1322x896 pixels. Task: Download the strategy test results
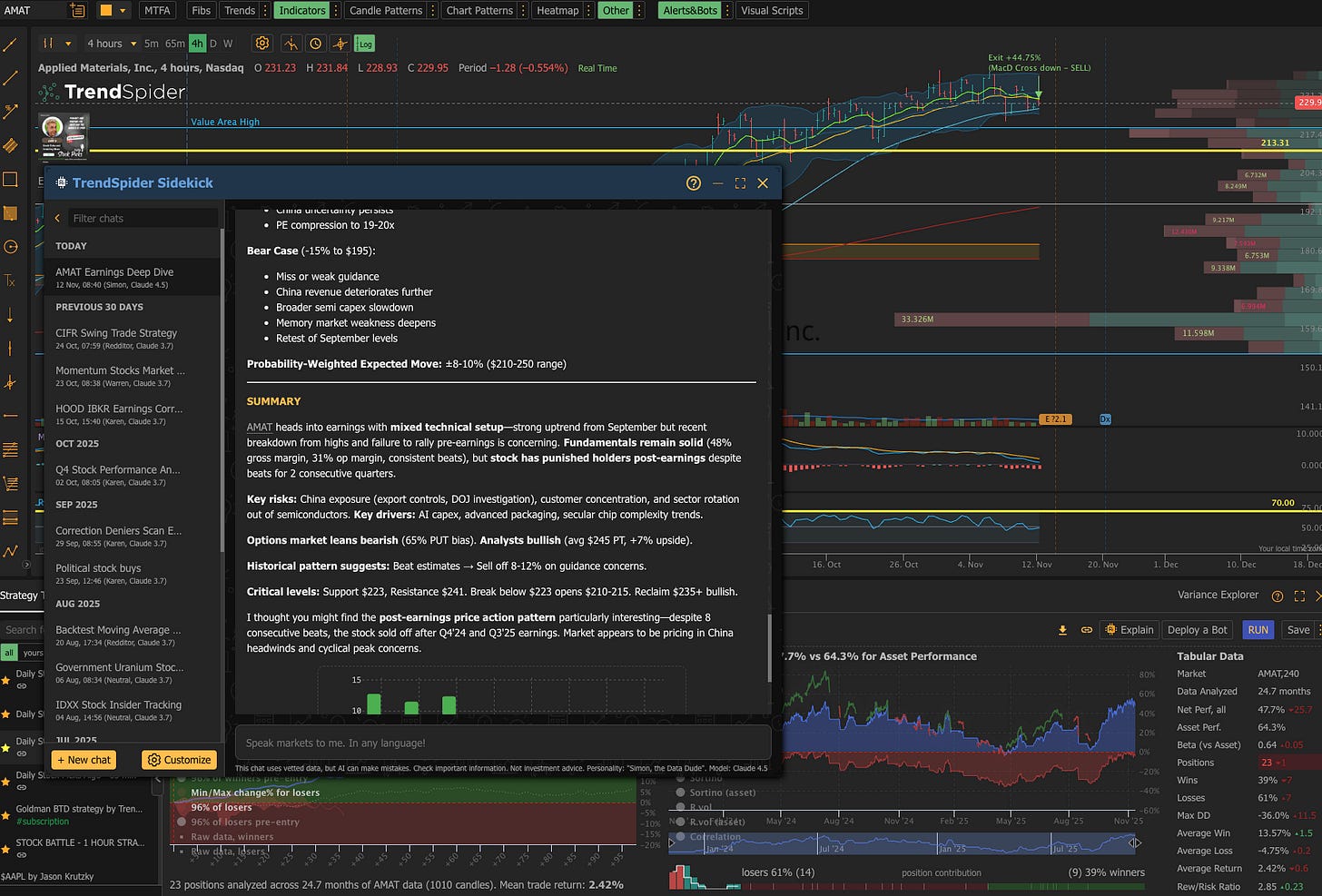pos(1062,630)
